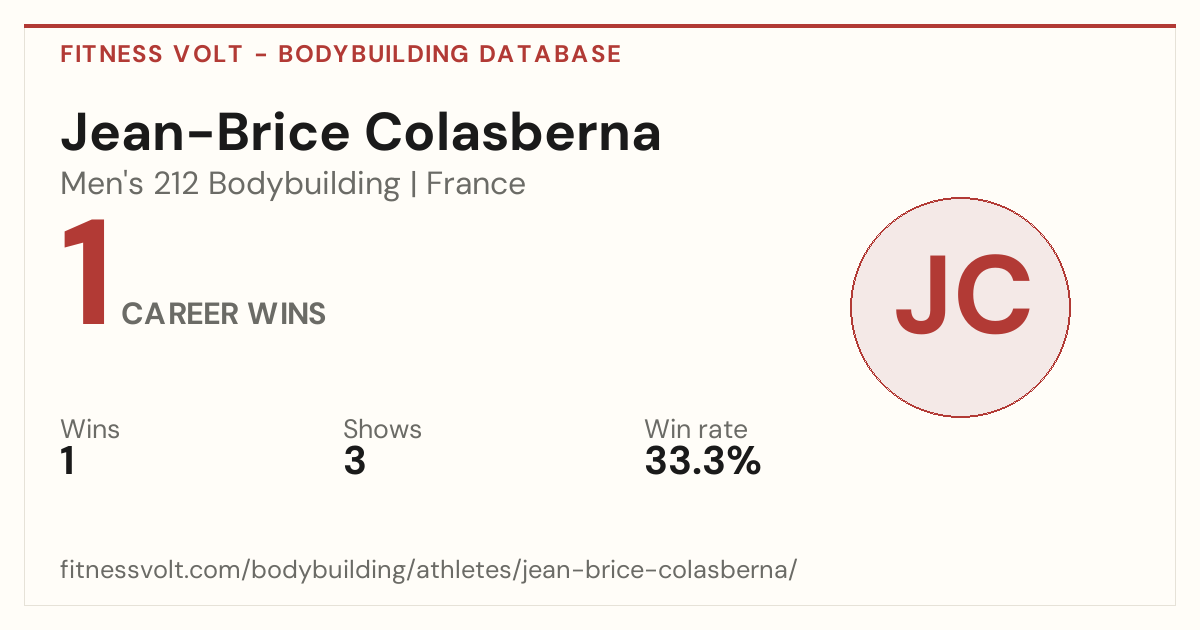Click the Win rate stat label
The image size is (1200, 630).
pos(696,430)
